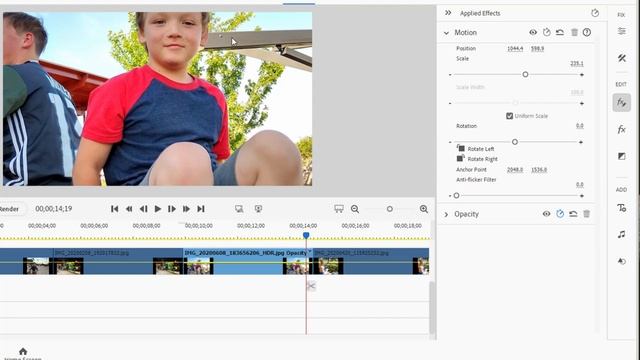Go to next edit point

click(201, 209)
